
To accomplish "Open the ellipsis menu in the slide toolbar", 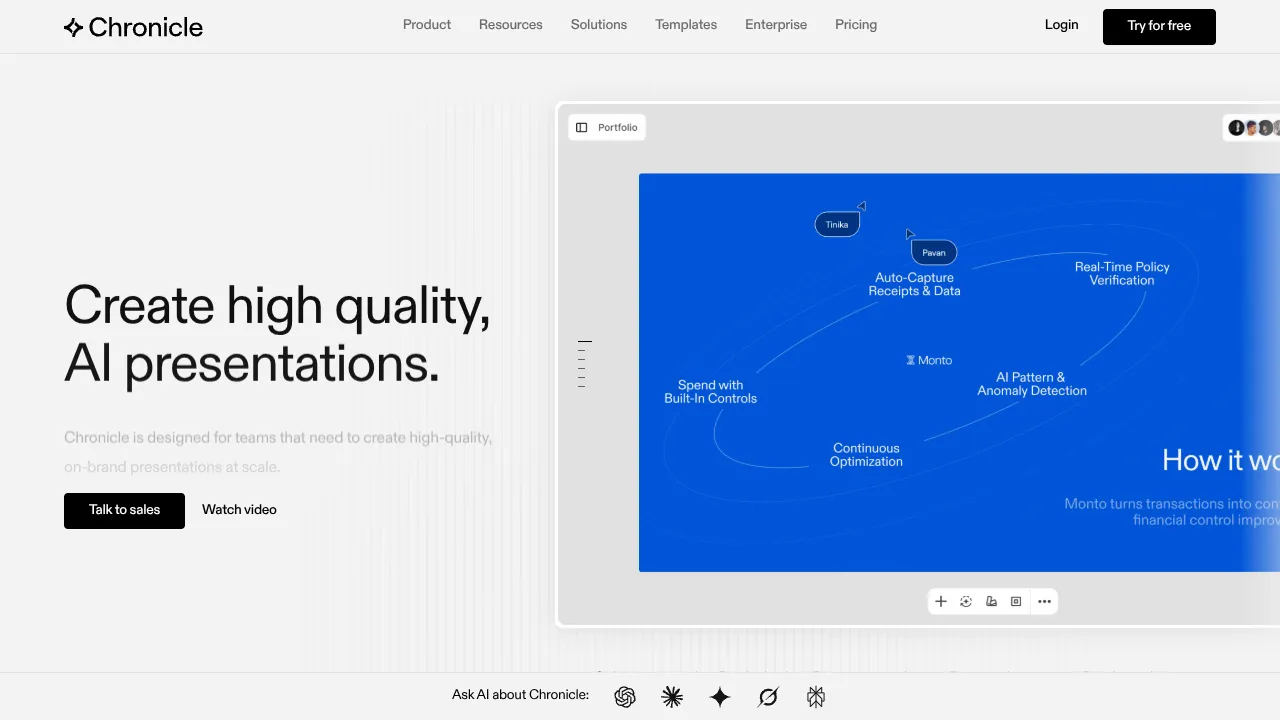I will [x=1044, y=601].
